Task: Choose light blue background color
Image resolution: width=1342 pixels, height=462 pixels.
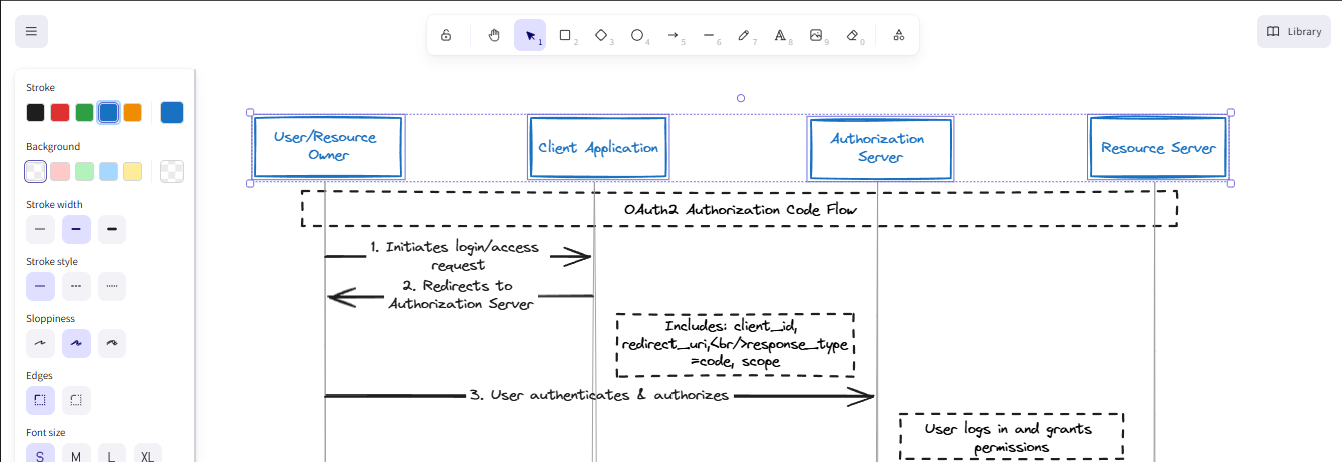Action: [108, 171]
